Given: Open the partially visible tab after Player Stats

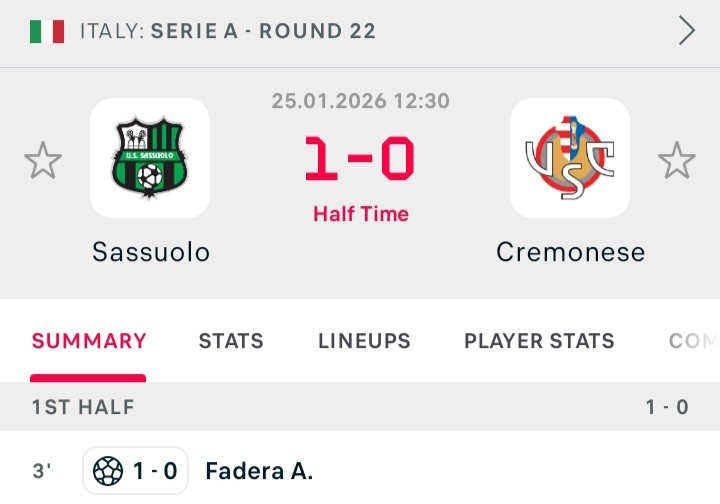Looking at the screenshot, I should tap(694, 341).
